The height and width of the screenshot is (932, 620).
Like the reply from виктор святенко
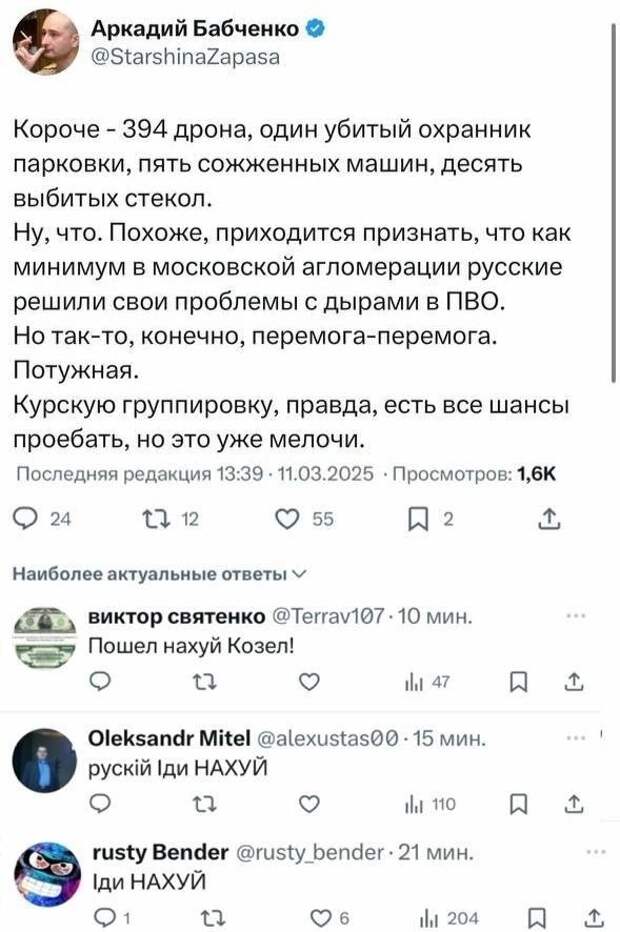[x=309, y=682]
